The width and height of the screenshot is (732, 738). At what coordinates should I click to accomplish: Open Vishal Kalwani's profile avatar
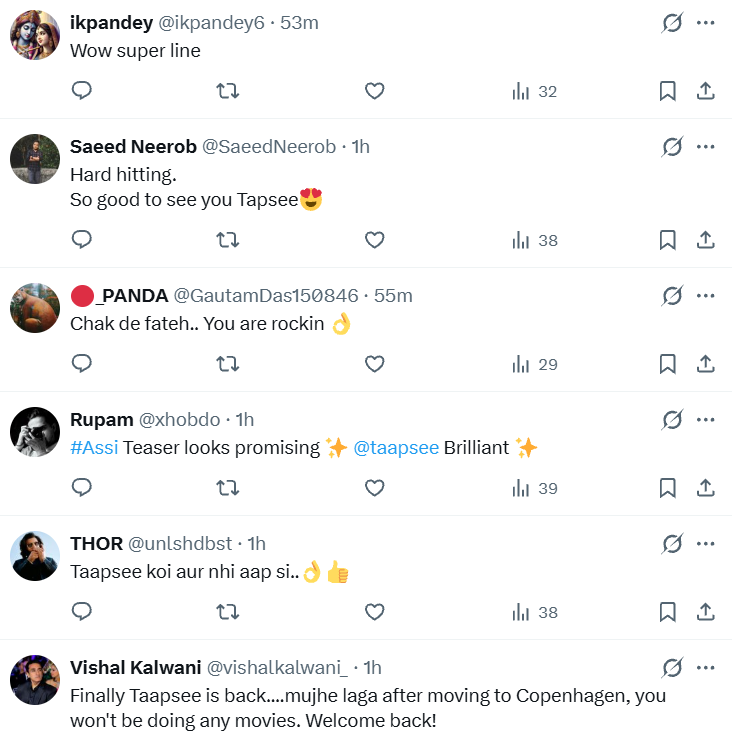tap(35, 680)
